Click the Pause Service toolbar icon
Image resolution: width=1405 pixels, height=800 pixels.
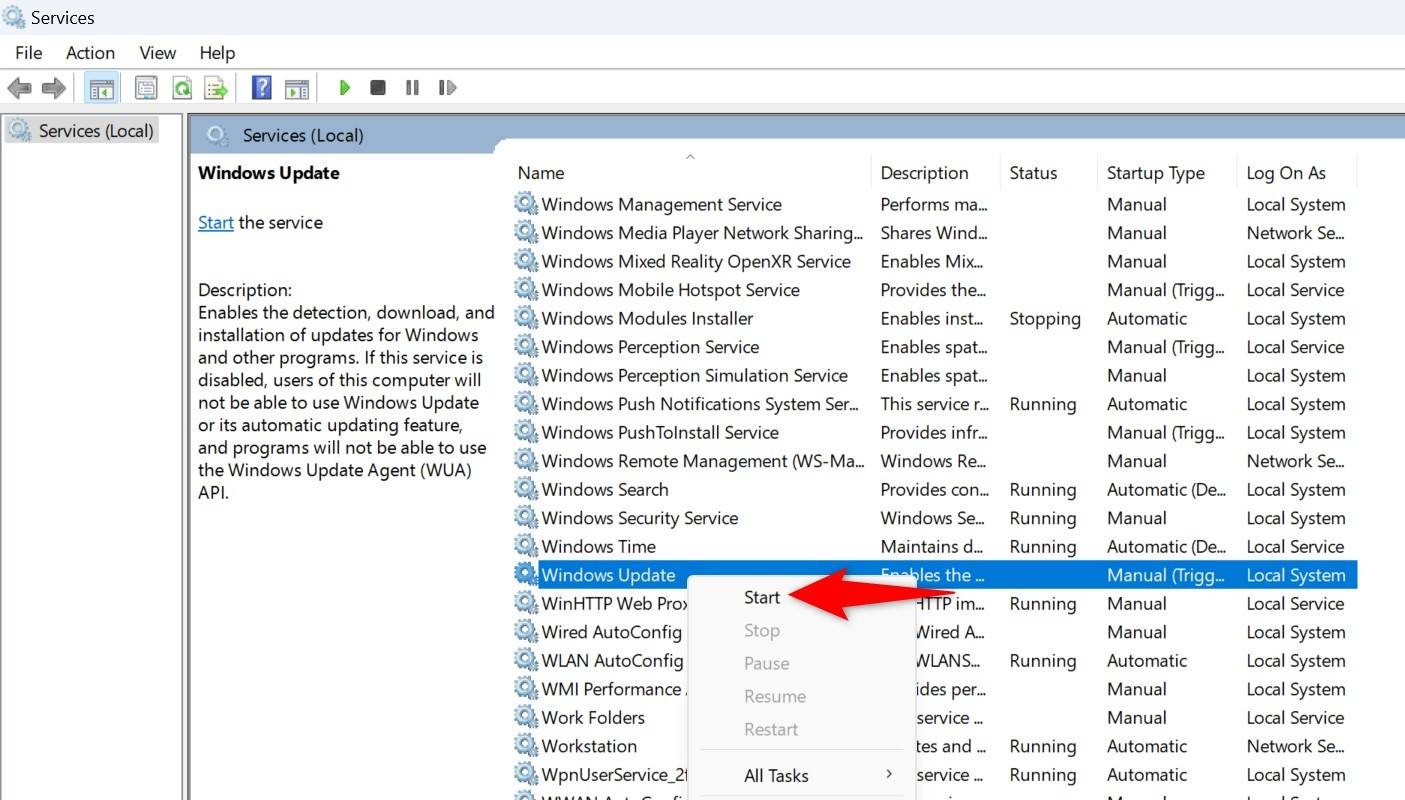click(x=412, y=88)
